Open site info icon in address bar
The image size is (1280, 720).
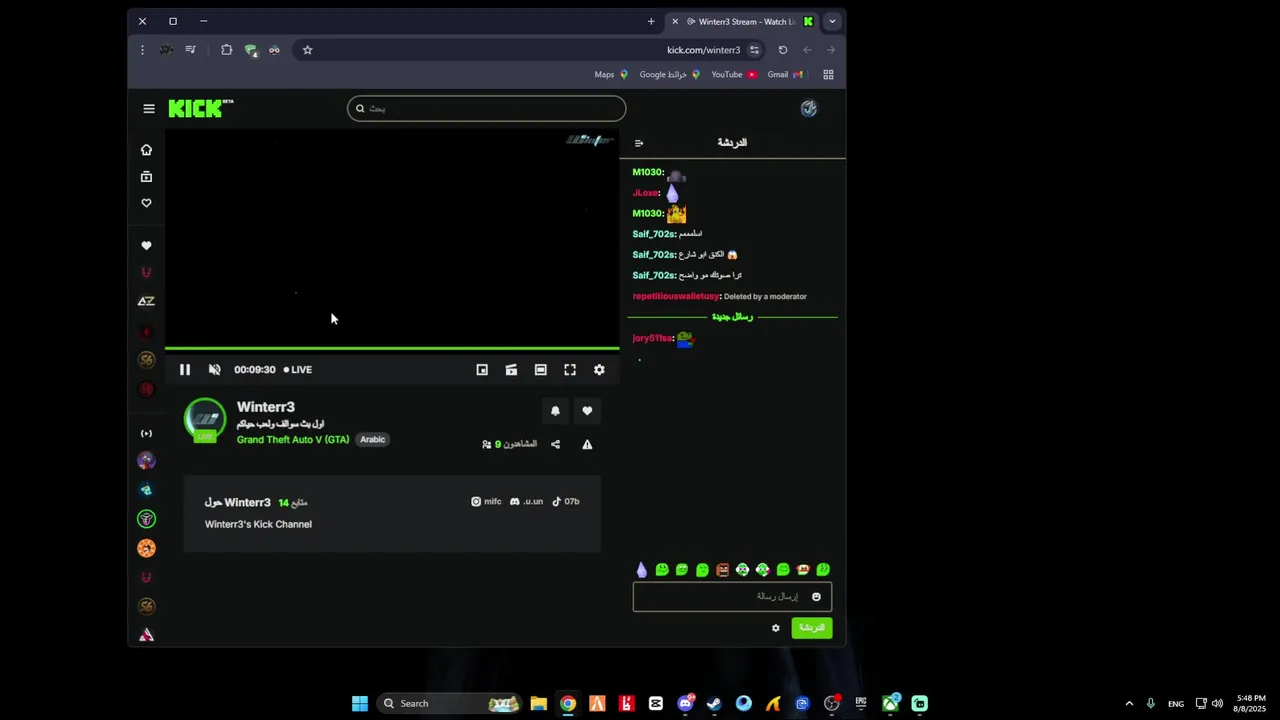click(x=755, y=50)
